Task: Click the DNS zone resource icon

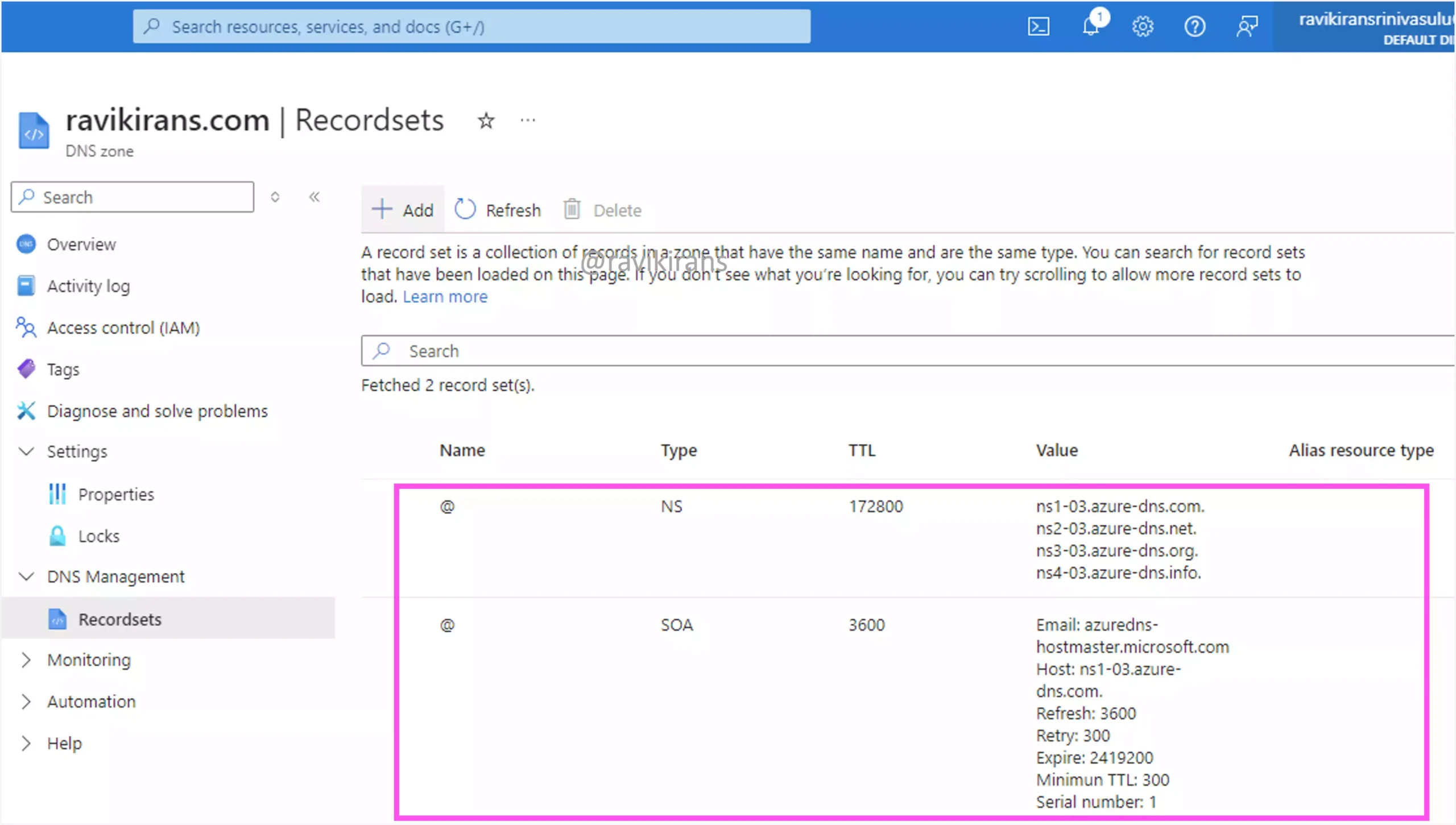Action: pos(34,131)
